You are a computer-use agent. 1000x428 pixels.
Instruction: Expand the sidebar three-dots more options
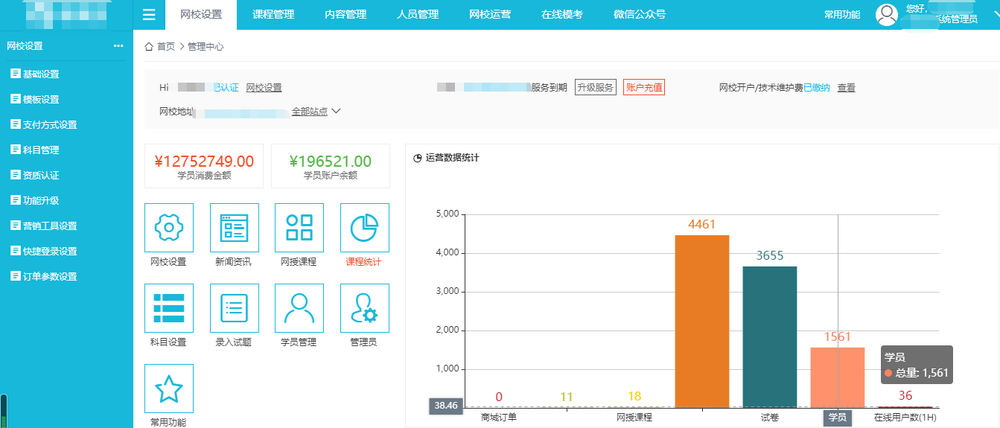click(x=118, y=46)
